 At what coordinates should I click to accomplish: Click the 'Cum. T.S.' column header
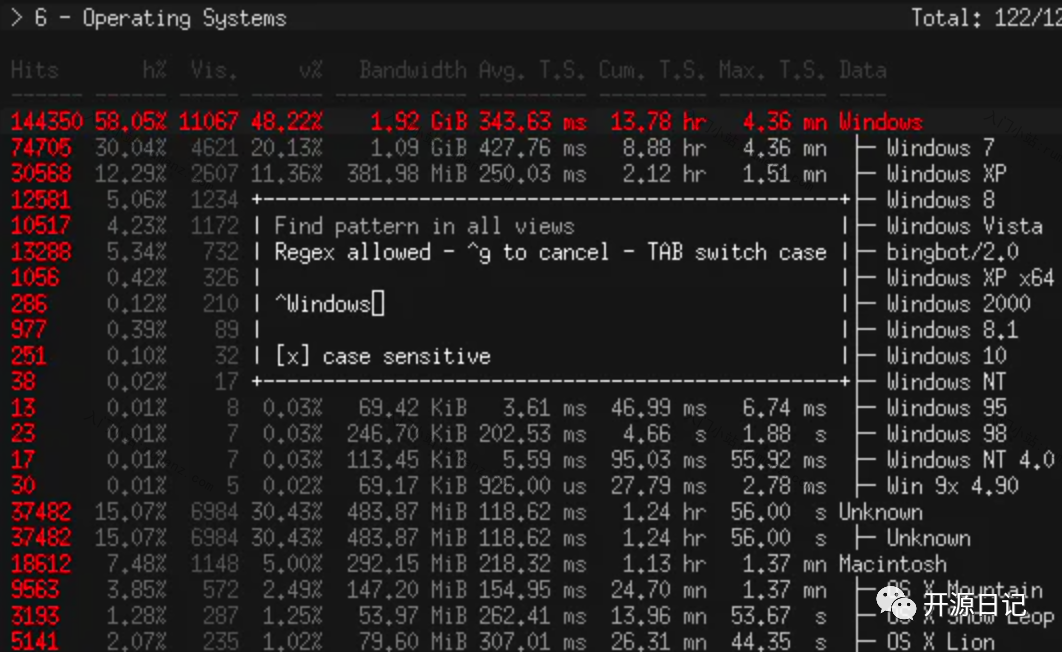point(652,70)
